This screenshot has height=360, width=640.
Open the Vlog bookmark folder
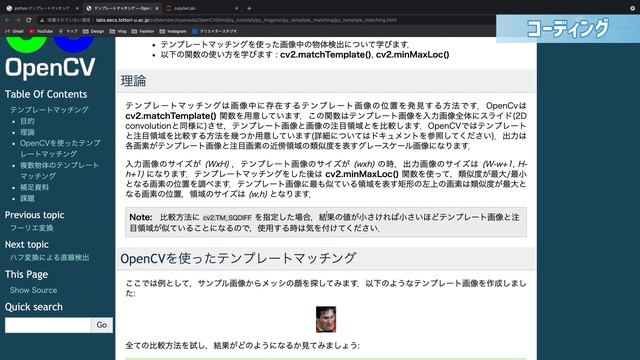(x=118, y=31)
